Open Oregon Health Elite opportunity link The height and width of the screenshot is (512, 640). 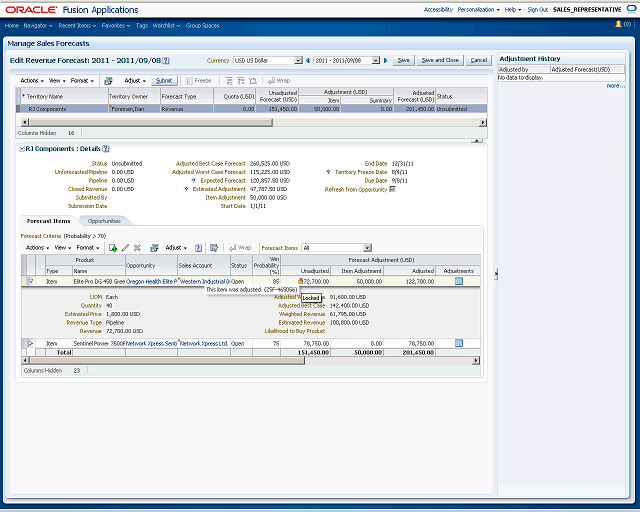point(152,281)
